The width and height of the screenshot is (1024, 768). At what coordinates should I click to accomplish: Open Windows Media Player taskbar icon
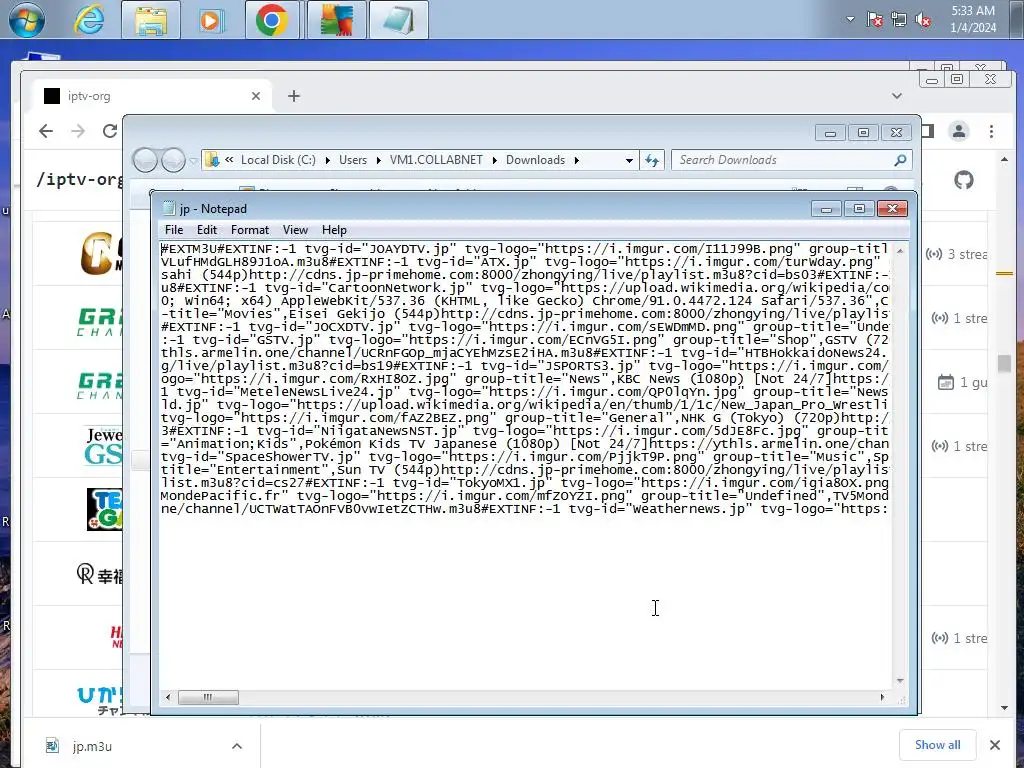pos(210,20)
